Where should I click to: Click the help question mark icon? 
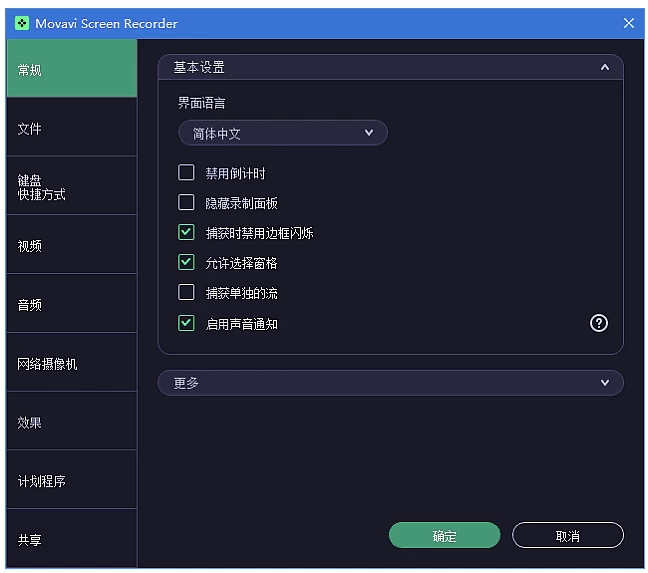[599, 323]
